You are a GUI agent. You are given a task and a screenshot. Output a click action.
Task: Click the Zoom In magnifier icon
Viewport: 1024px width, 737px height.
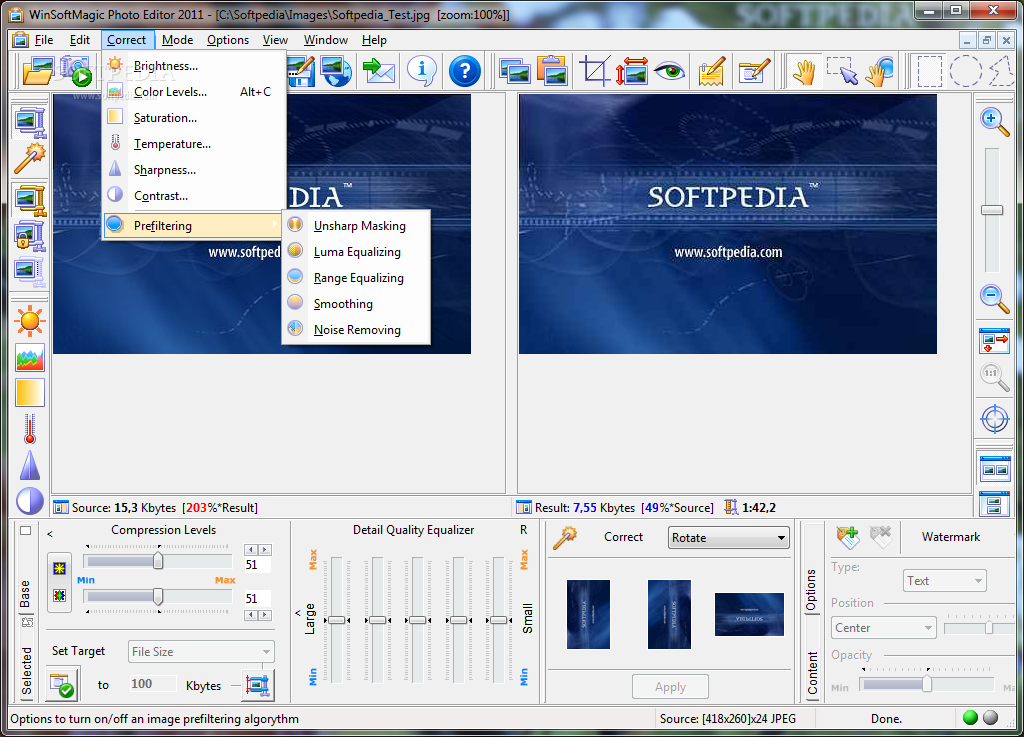(x=994, y=122)
